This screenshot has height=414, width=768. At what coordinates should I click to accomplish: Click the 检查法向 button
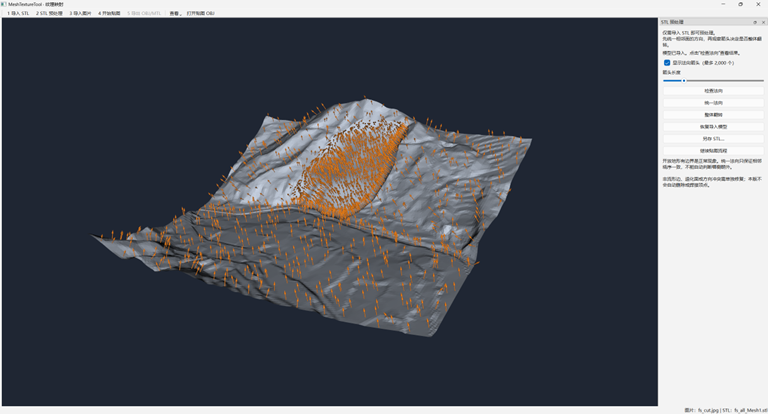coord(713,91)
